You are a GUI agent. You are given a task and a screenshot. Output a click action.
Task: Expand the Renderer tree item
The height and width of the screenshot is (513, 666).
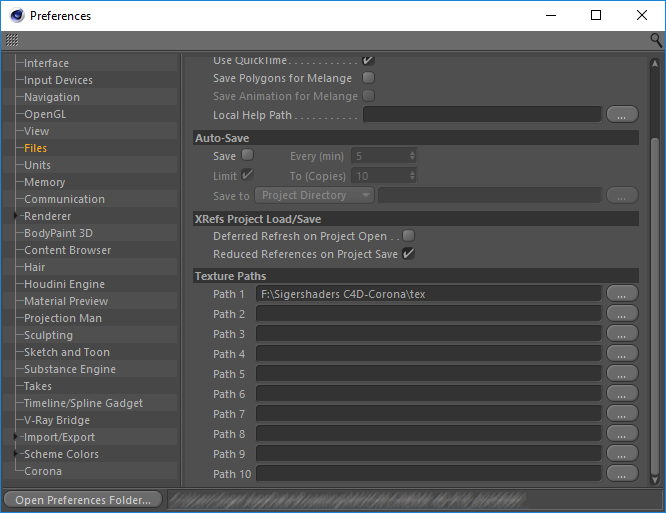tap(16, 216)
